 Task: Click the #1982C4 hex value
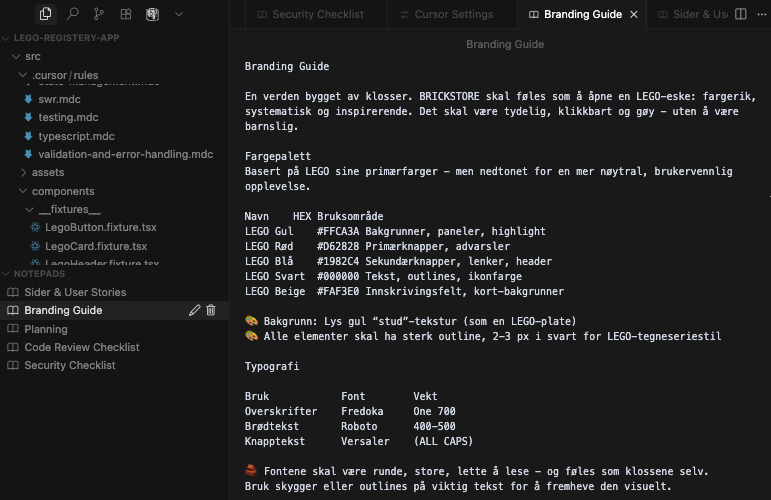coord(338,262)
